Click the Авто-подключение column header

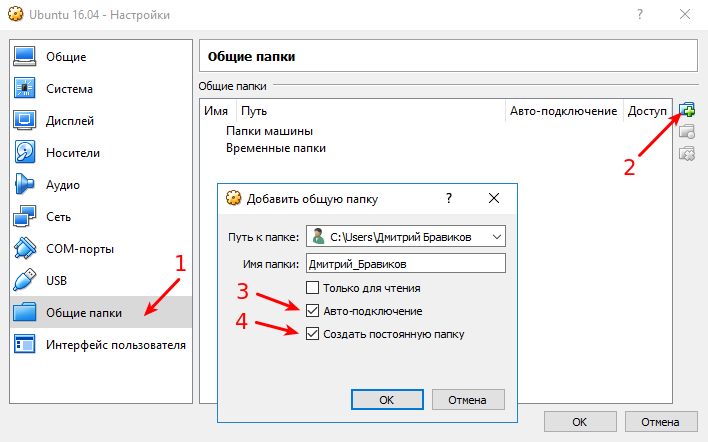[563, 111]
